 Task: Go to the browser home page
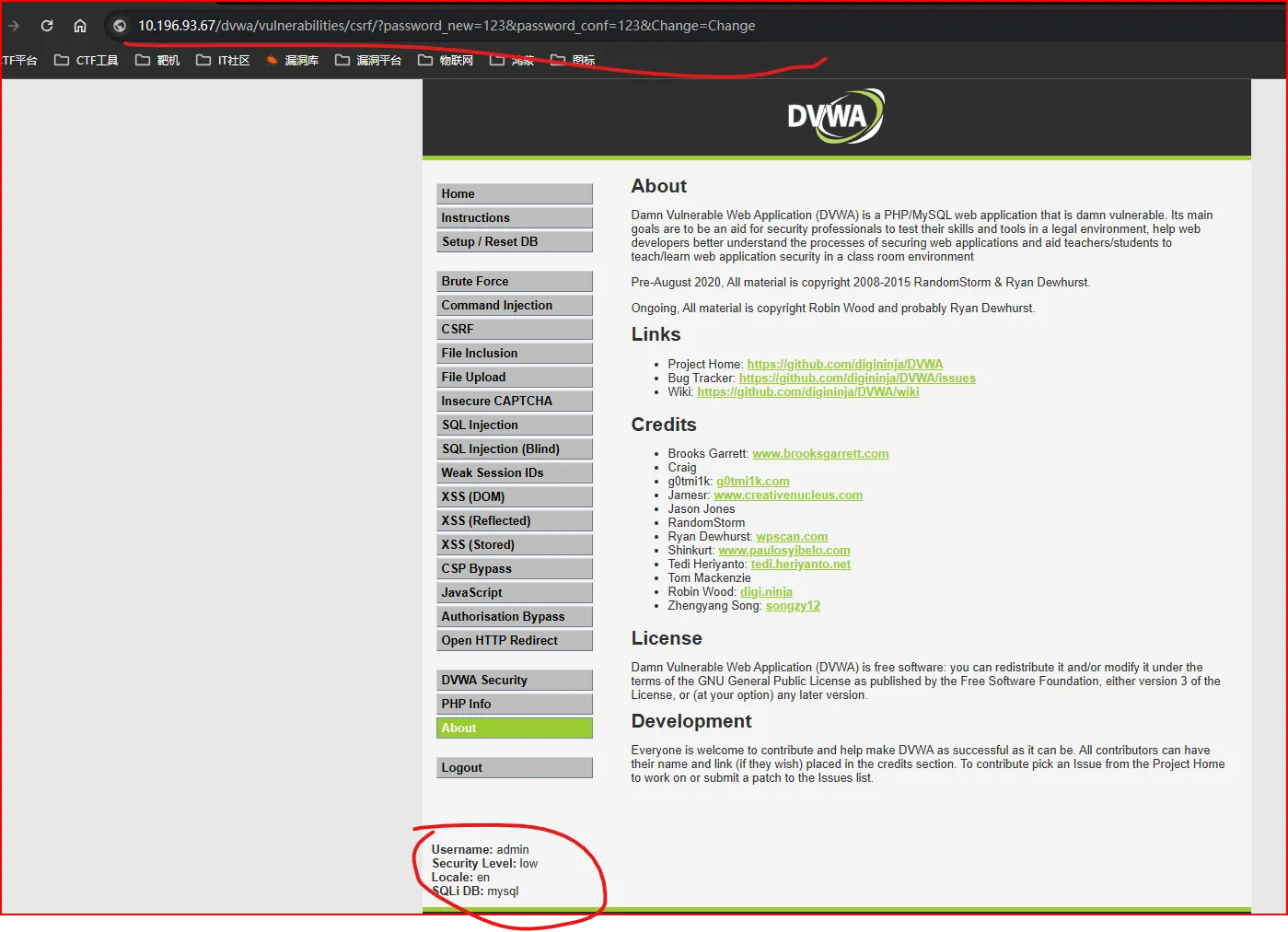tap(80, 26)
